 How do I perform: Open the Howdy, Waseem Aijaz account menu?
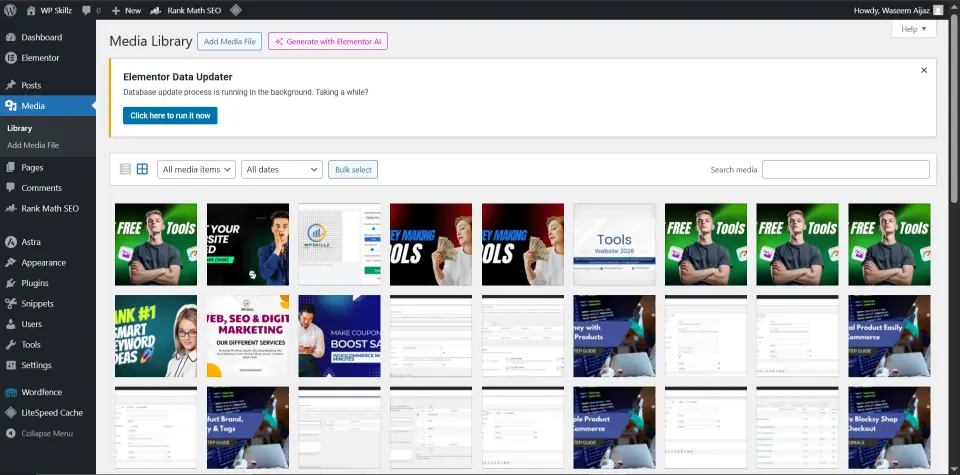(898, 10)
